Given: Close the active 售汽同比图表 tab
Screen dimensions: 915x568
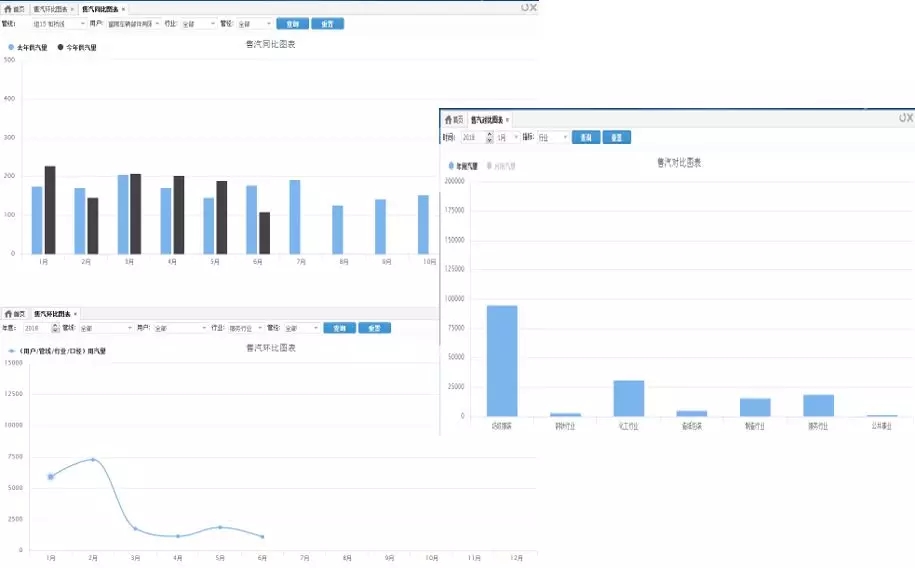Looking at the screenshot, I should coord(123,9).
